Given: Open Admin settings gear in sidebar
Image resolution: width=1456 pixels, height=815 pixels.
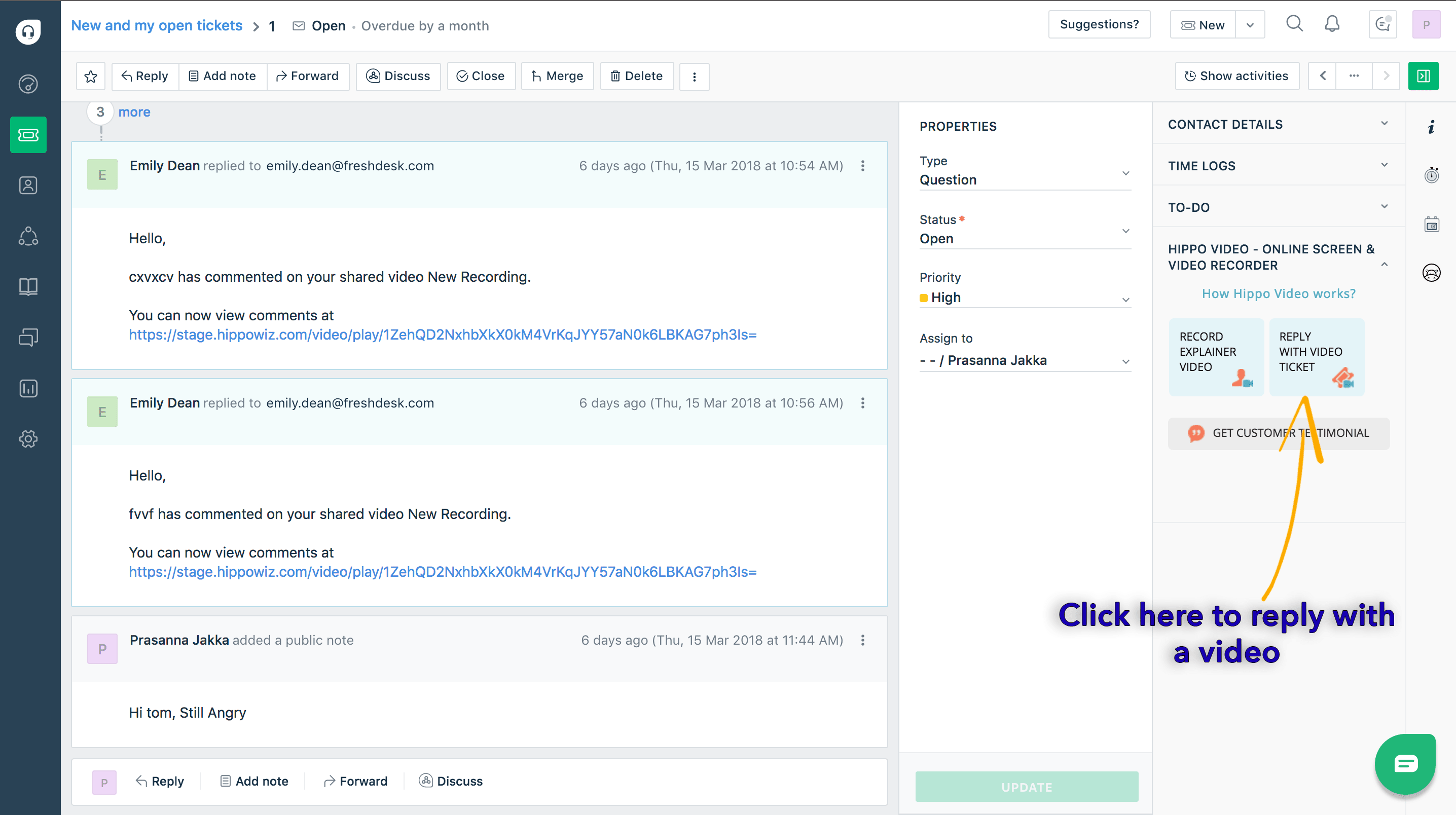Looking at the screenshot, I should (x=28, y=438).
